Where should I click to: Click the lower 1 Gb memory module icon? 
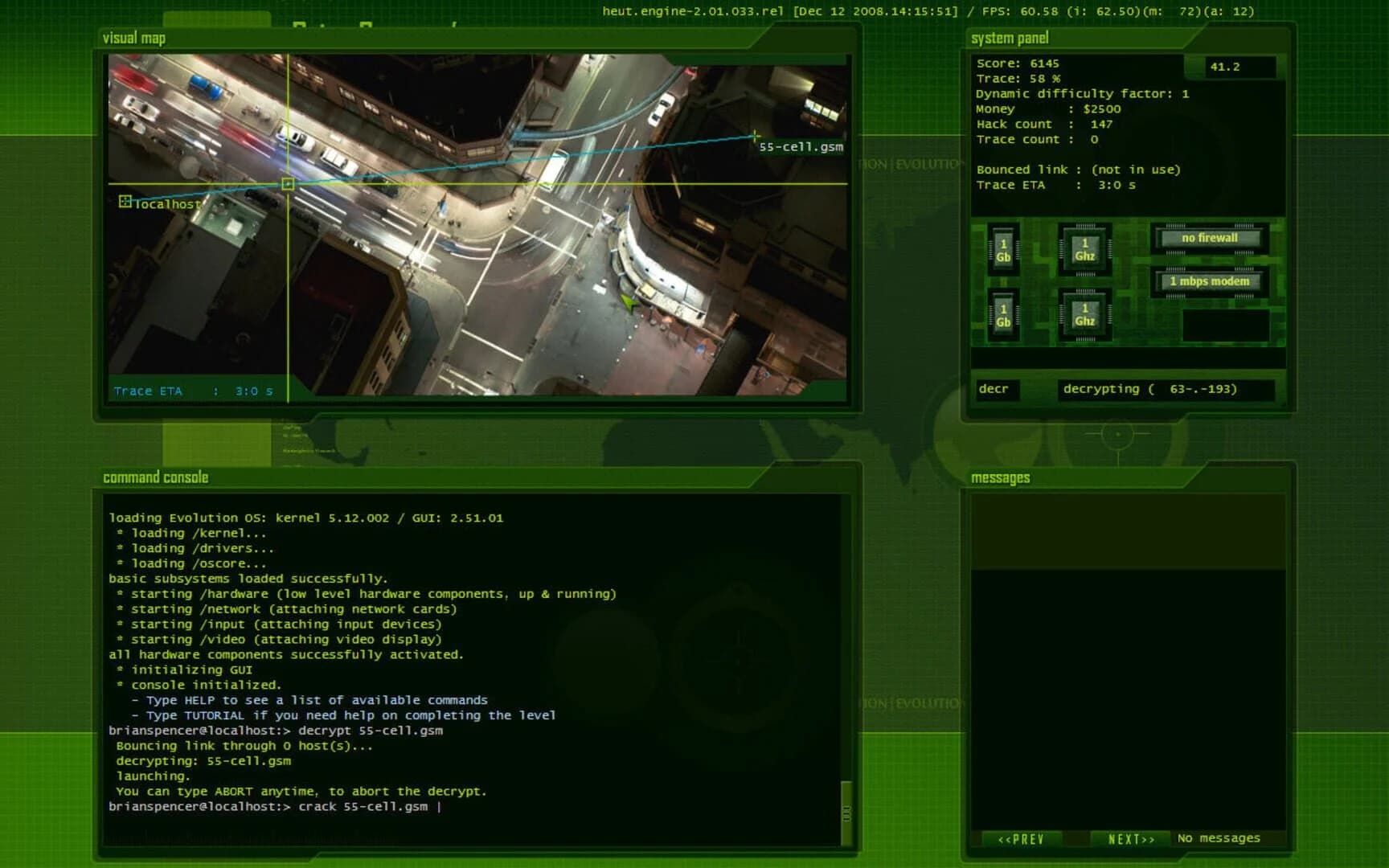pyautogui.click(x=1002, y=313)
